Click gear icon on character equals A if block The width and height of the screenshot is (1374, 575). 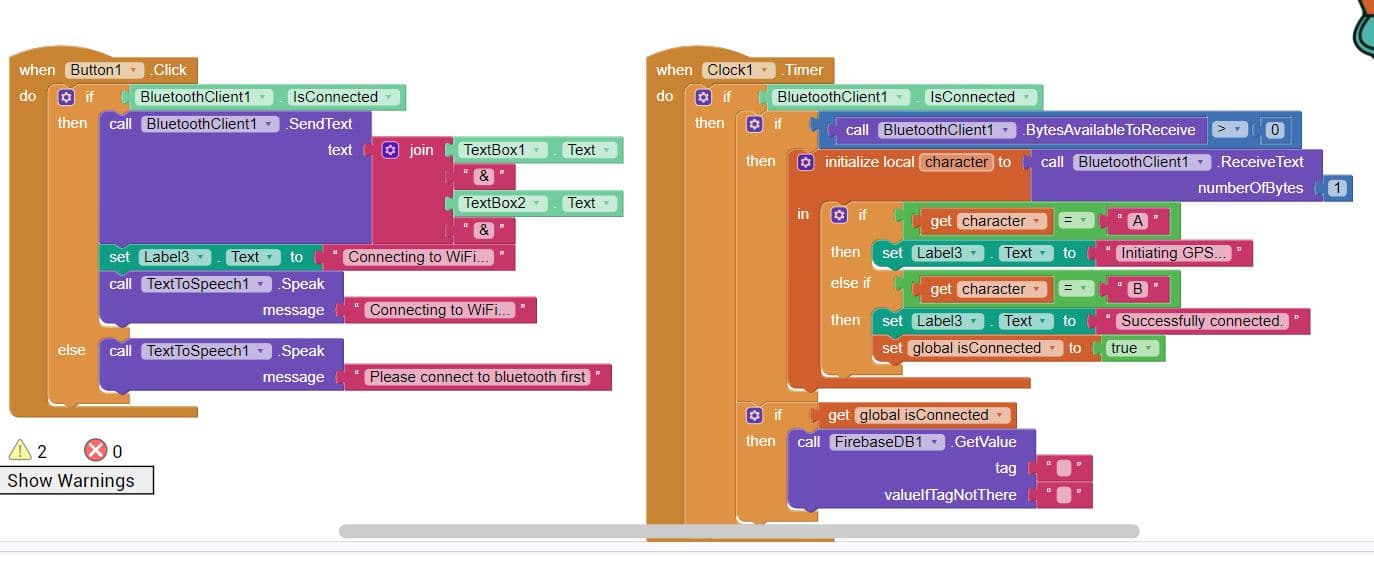839,215
